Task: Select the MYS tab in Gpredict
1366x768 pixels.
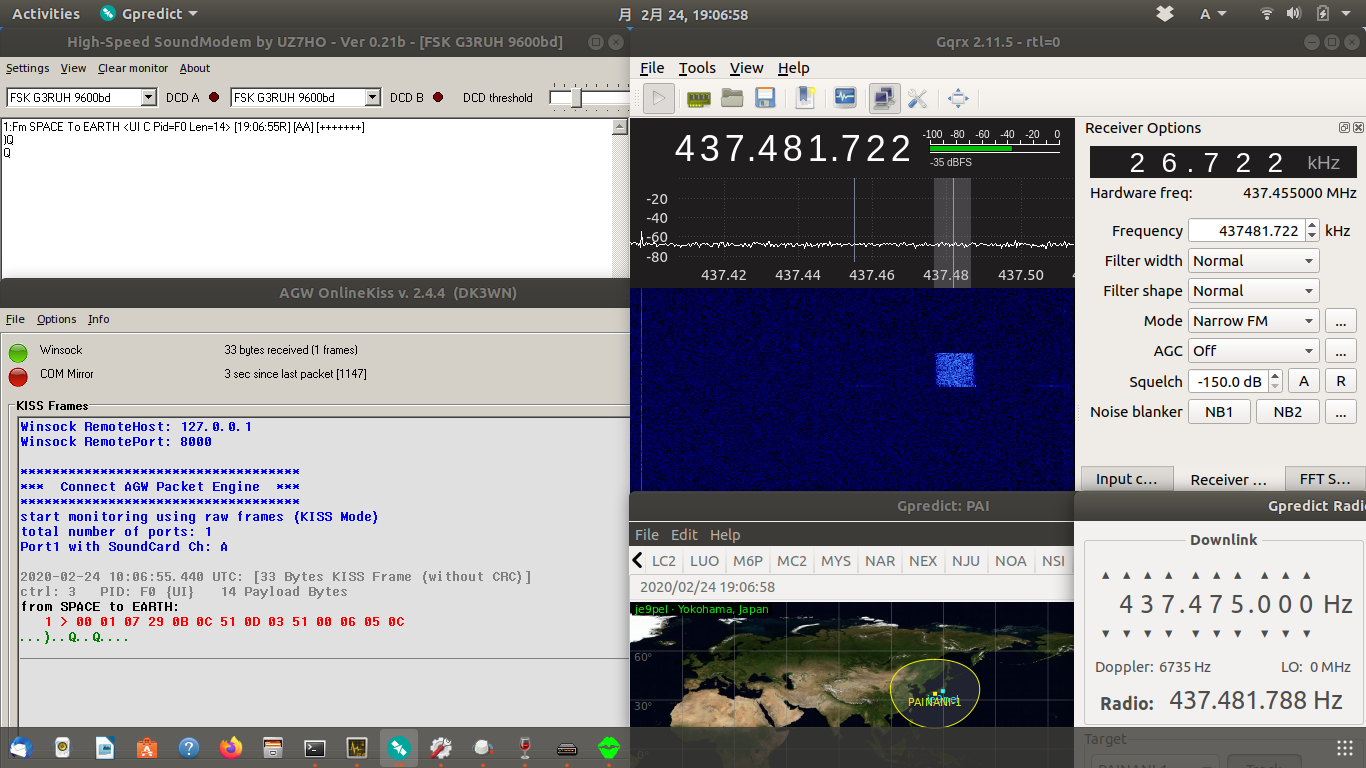Action: 836,561
